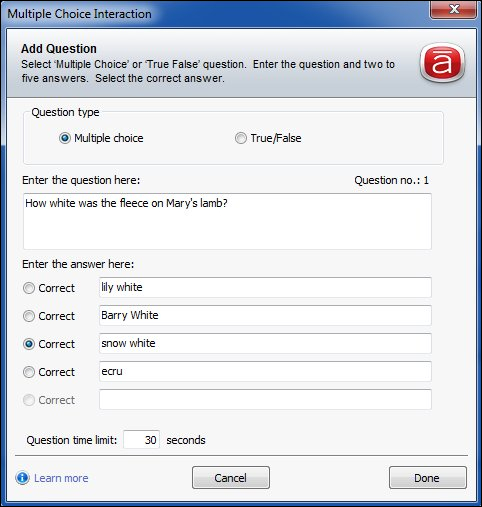482x507 pixels.
Task: Select the True/False question type
Action: (241, 138)
